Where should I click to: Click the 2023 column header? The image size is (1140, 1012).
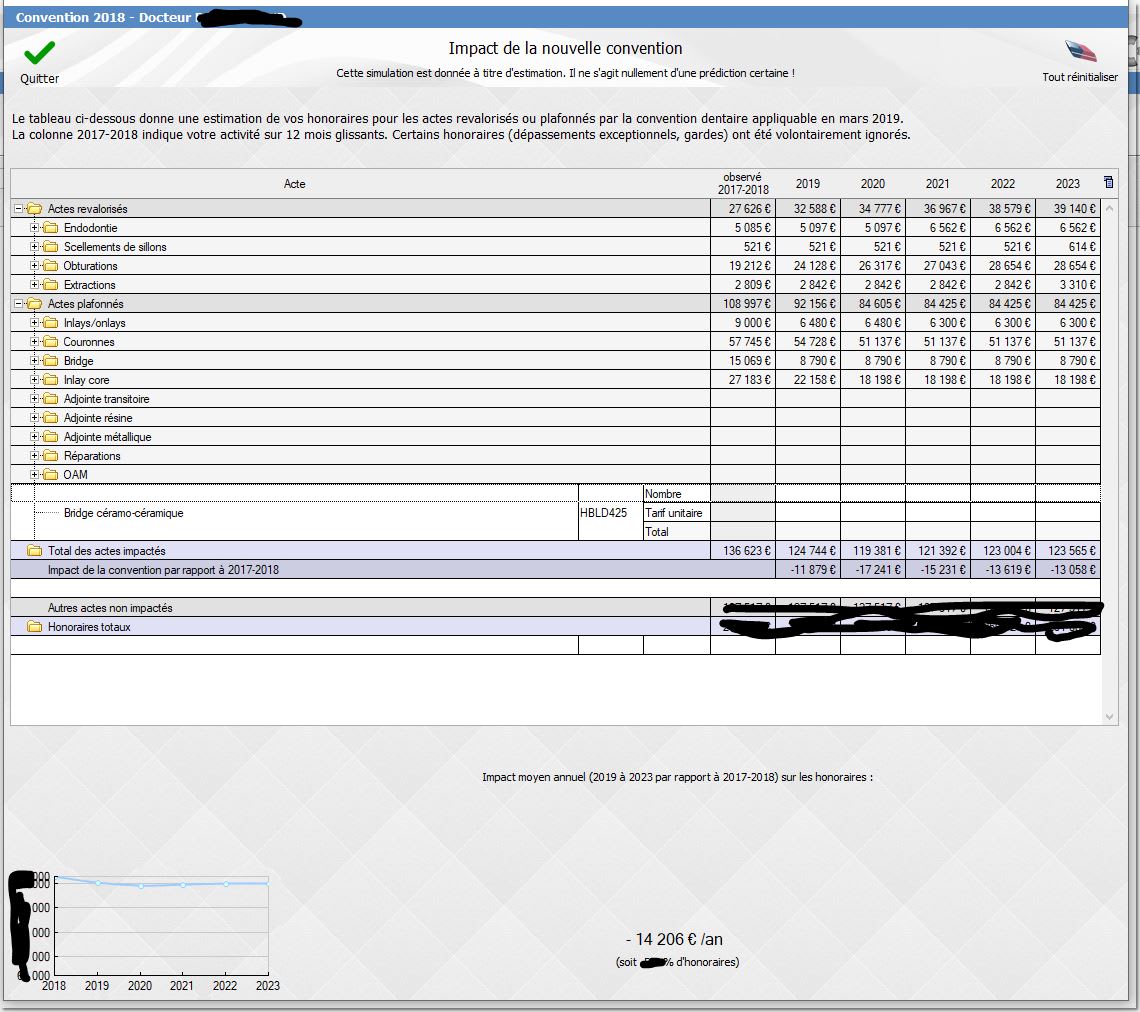coord(1068,184)
